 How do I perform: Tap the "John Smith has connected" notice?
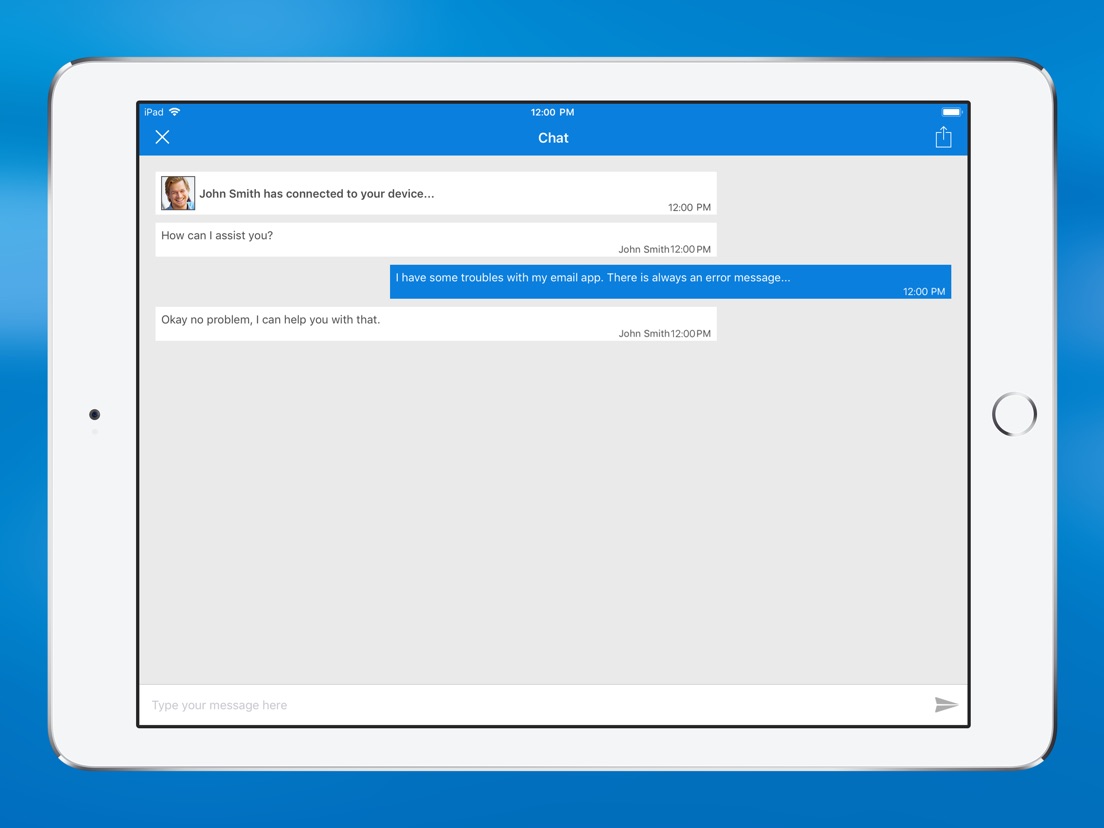[x=317, y=194]
